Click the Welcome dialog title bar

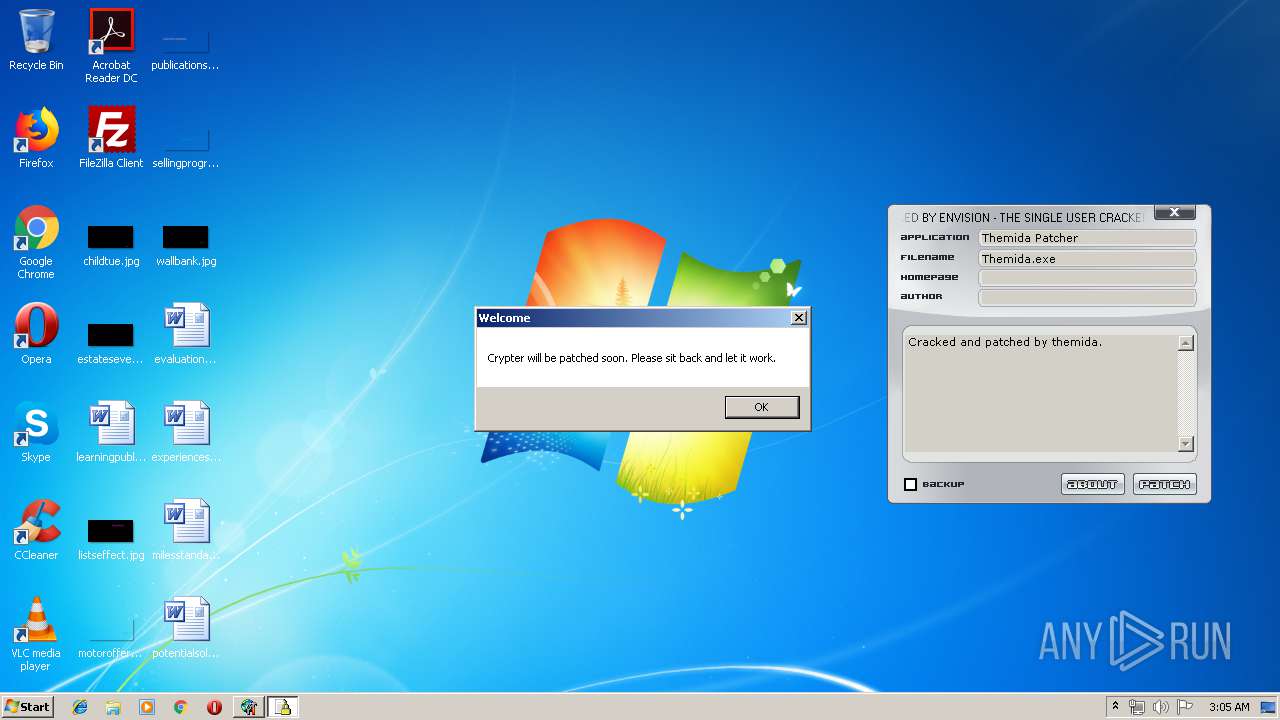click(632, 318)
